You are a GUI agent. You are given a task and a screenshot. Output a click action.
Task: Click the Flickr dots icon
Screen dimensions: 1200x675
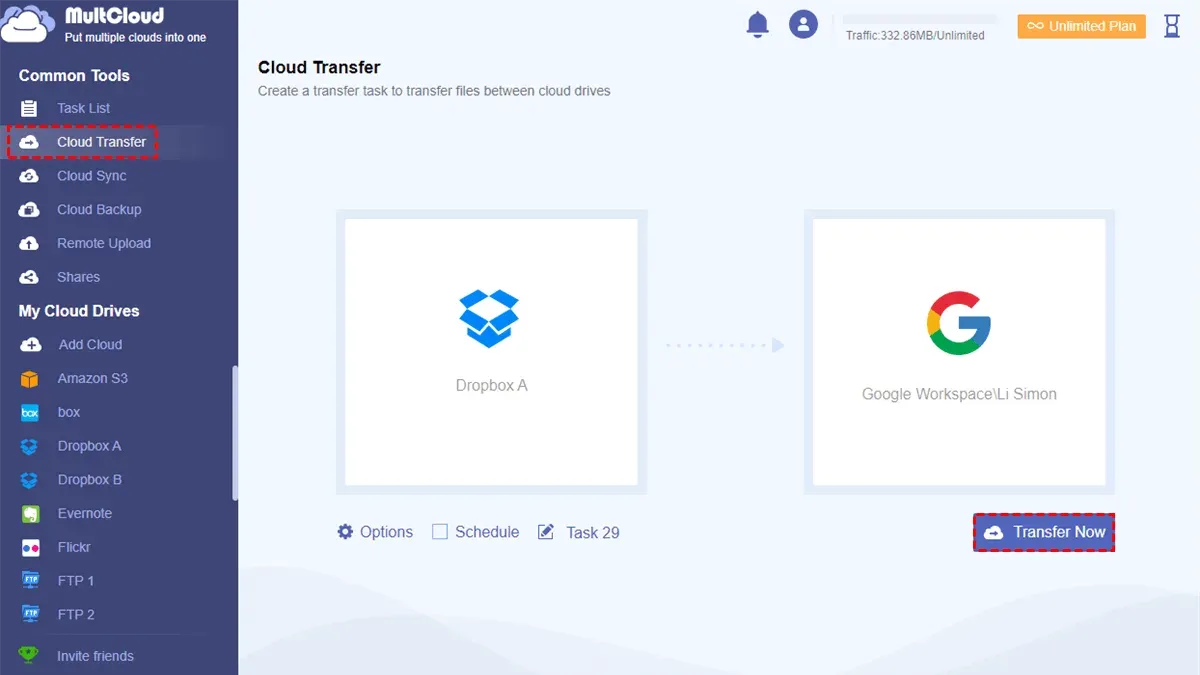30,548
